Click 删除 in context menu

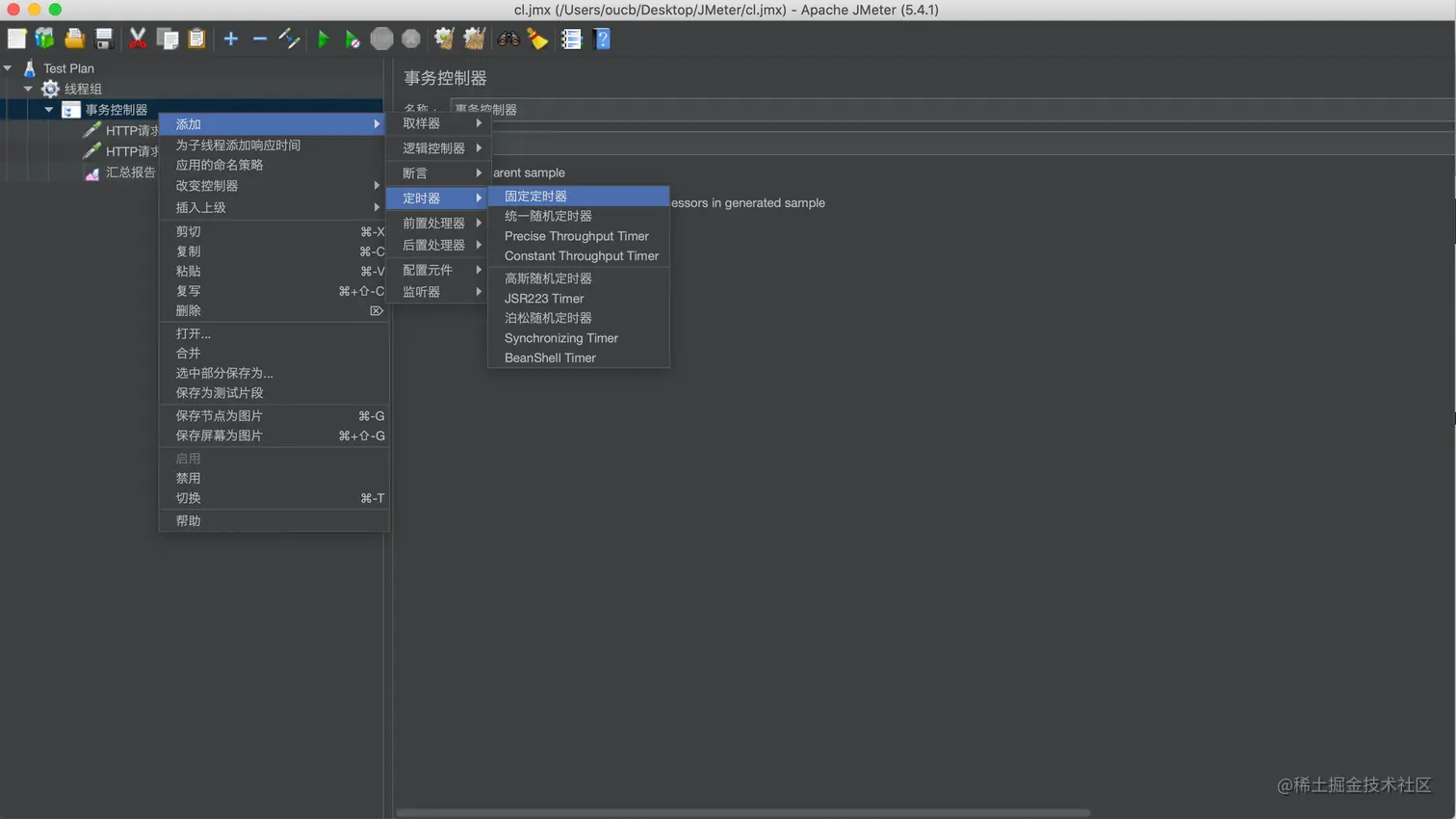click(273, 311)
